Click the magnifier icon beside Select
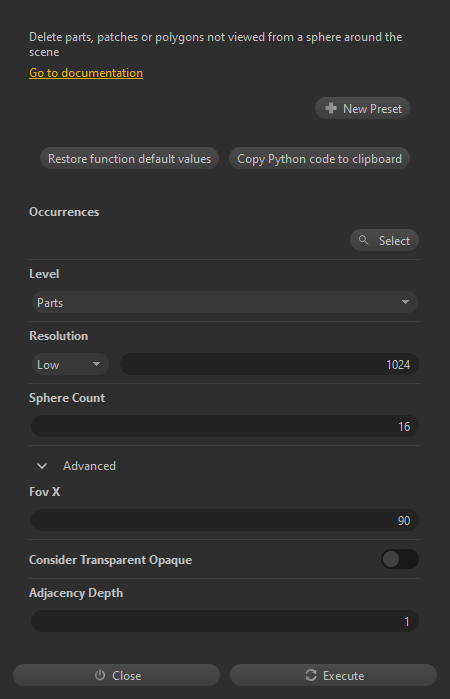The height and width of the screenshot is (699, 450). tap(363, 240)
